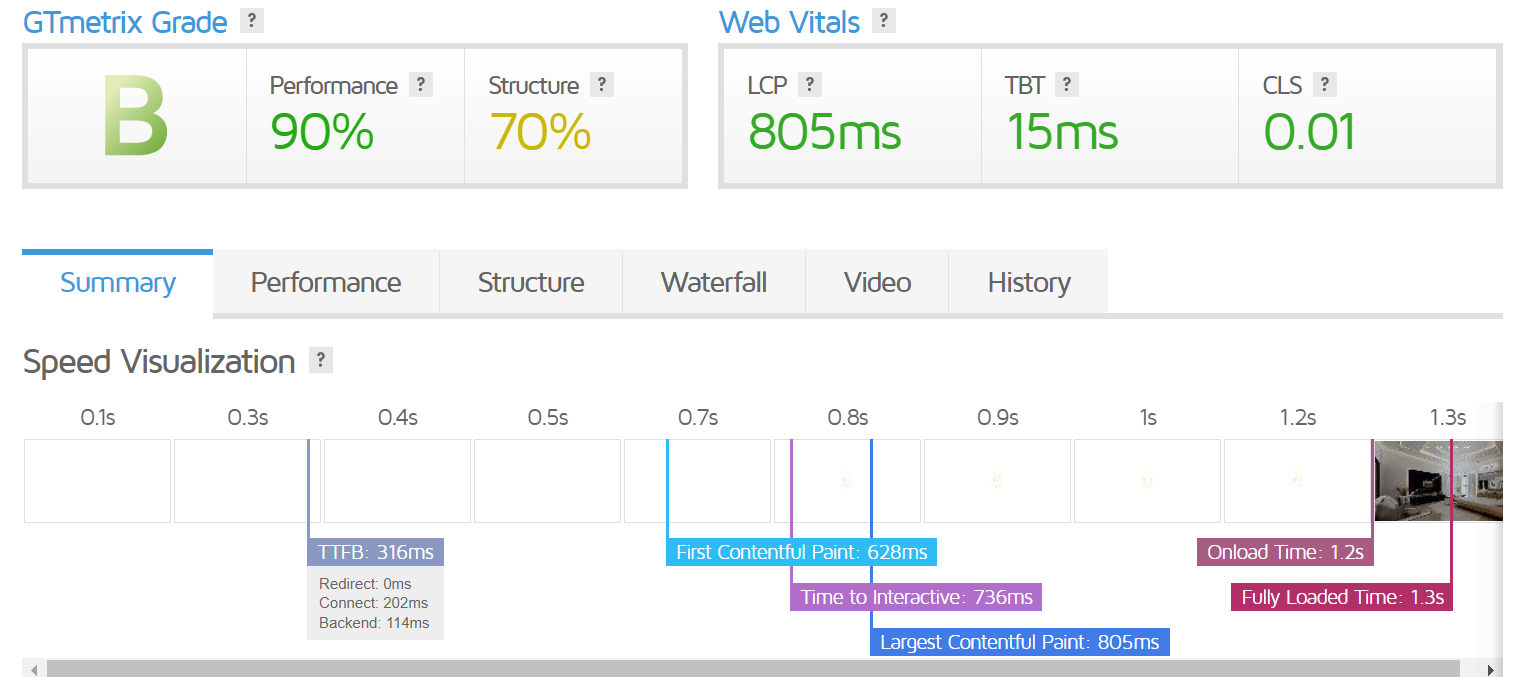Open the Structure tab
The height and width of the screenshot is (677, 1517).
click(x=531, y=283)
